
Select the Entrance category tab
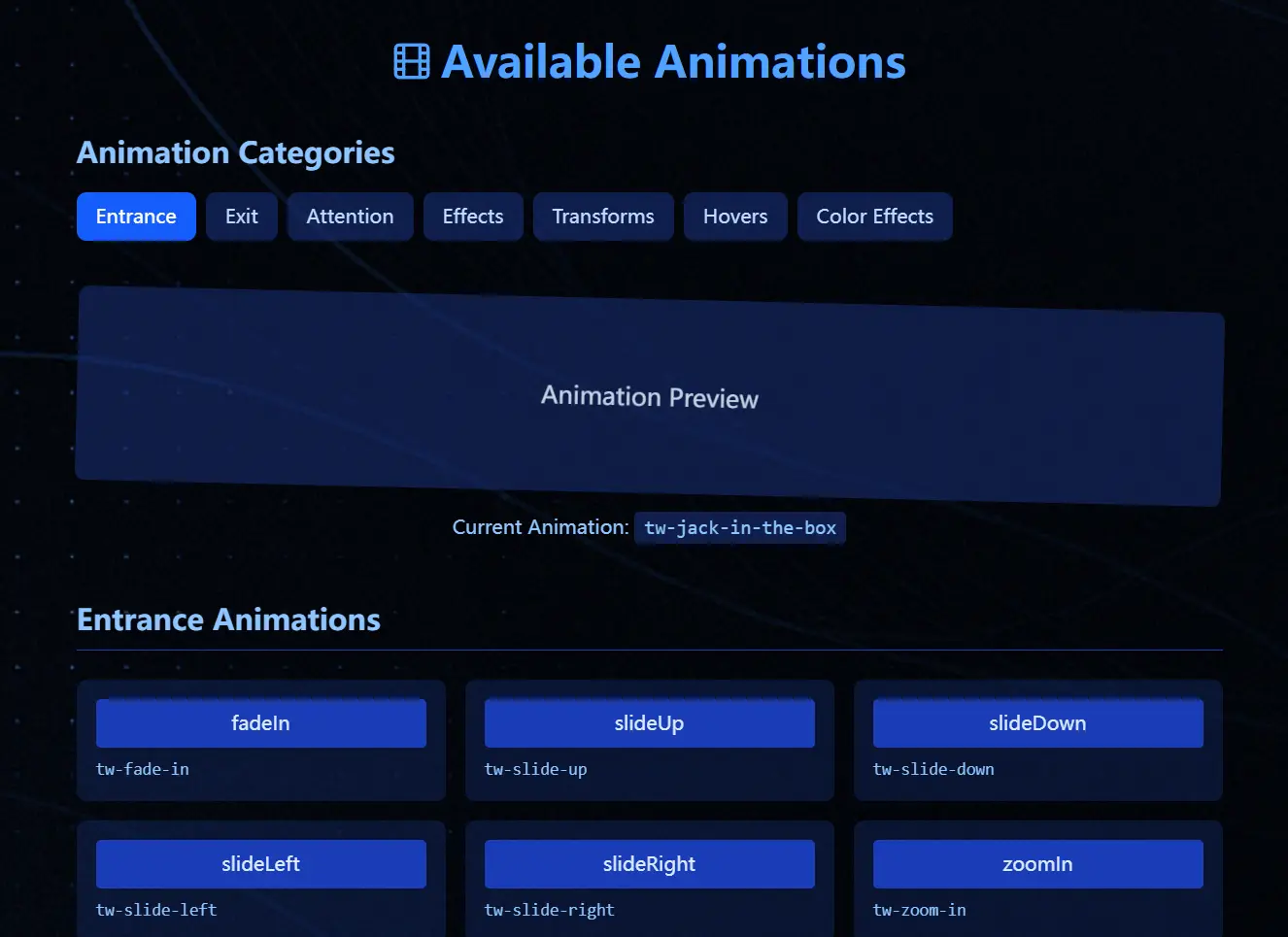pos(136,217)
